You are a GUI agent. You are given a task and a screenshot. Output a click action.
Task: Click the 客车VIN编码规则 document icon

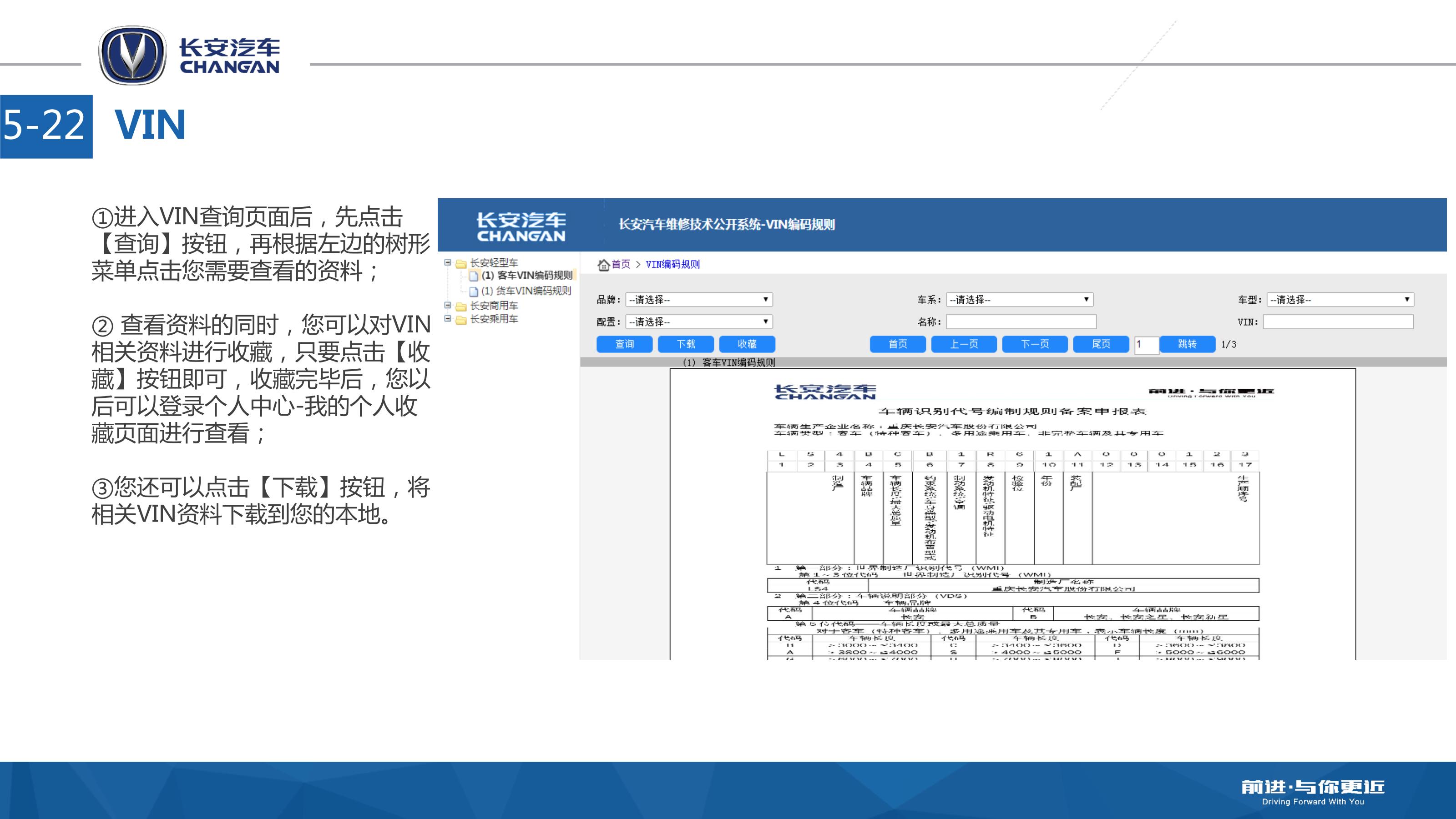click(474, 276)
